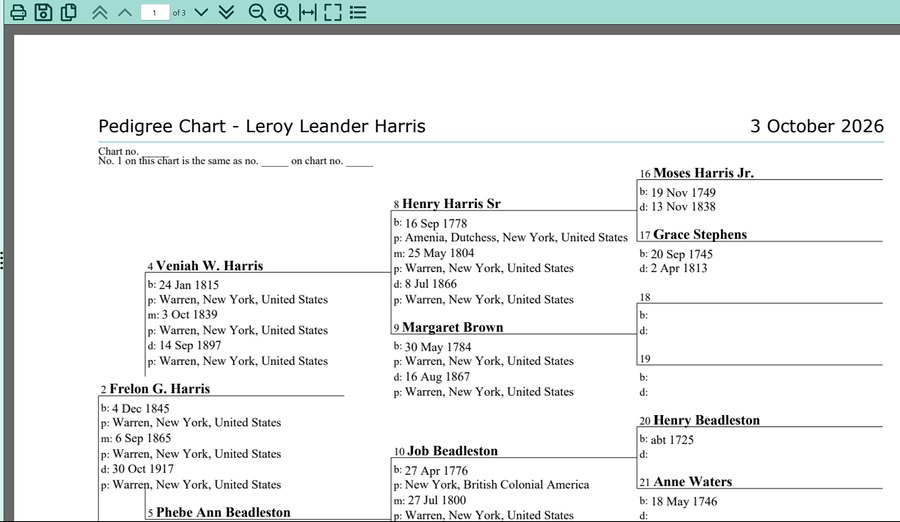Click the page number input field
Viewport: 900px width, 522px height.
(154, 12)
